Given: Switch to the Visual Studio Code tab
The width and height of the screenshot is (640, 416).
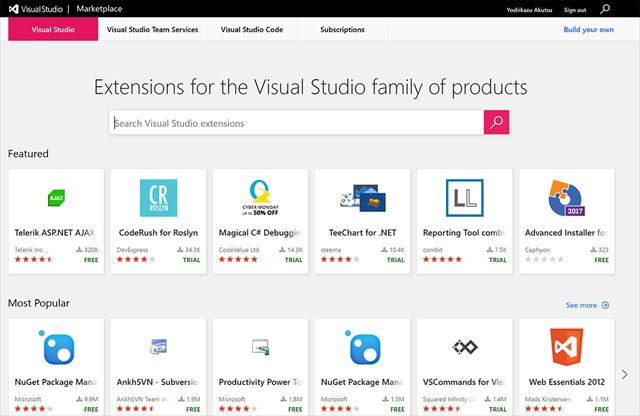Looking at the screenshot, I should (252, 29).
